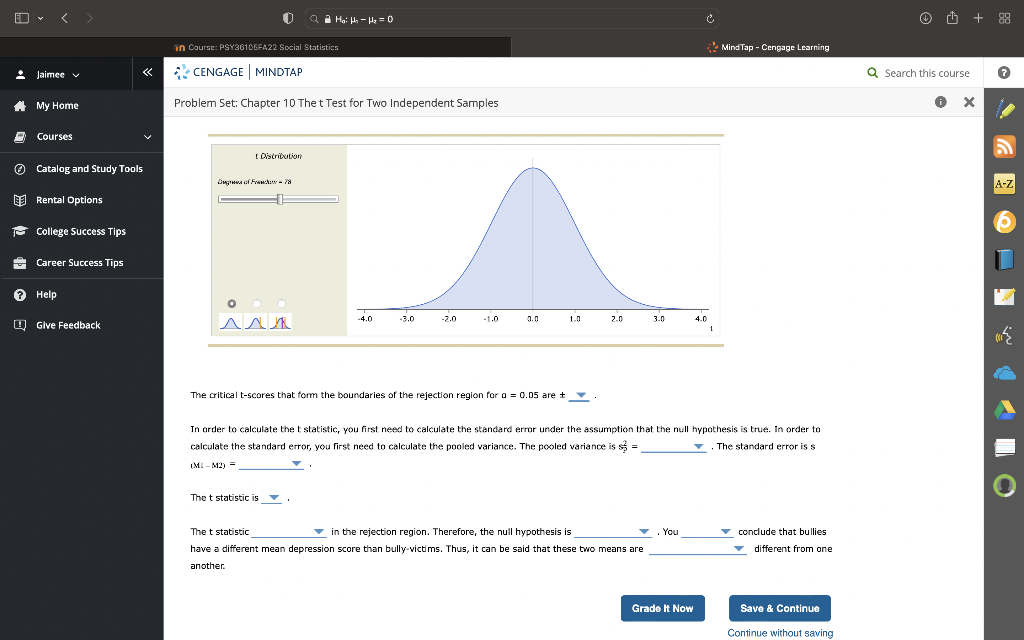Screen dimensions: 1024x640
Task: Open the browser downloads icon
Action: pyautogui.click(x=925, y=18)
